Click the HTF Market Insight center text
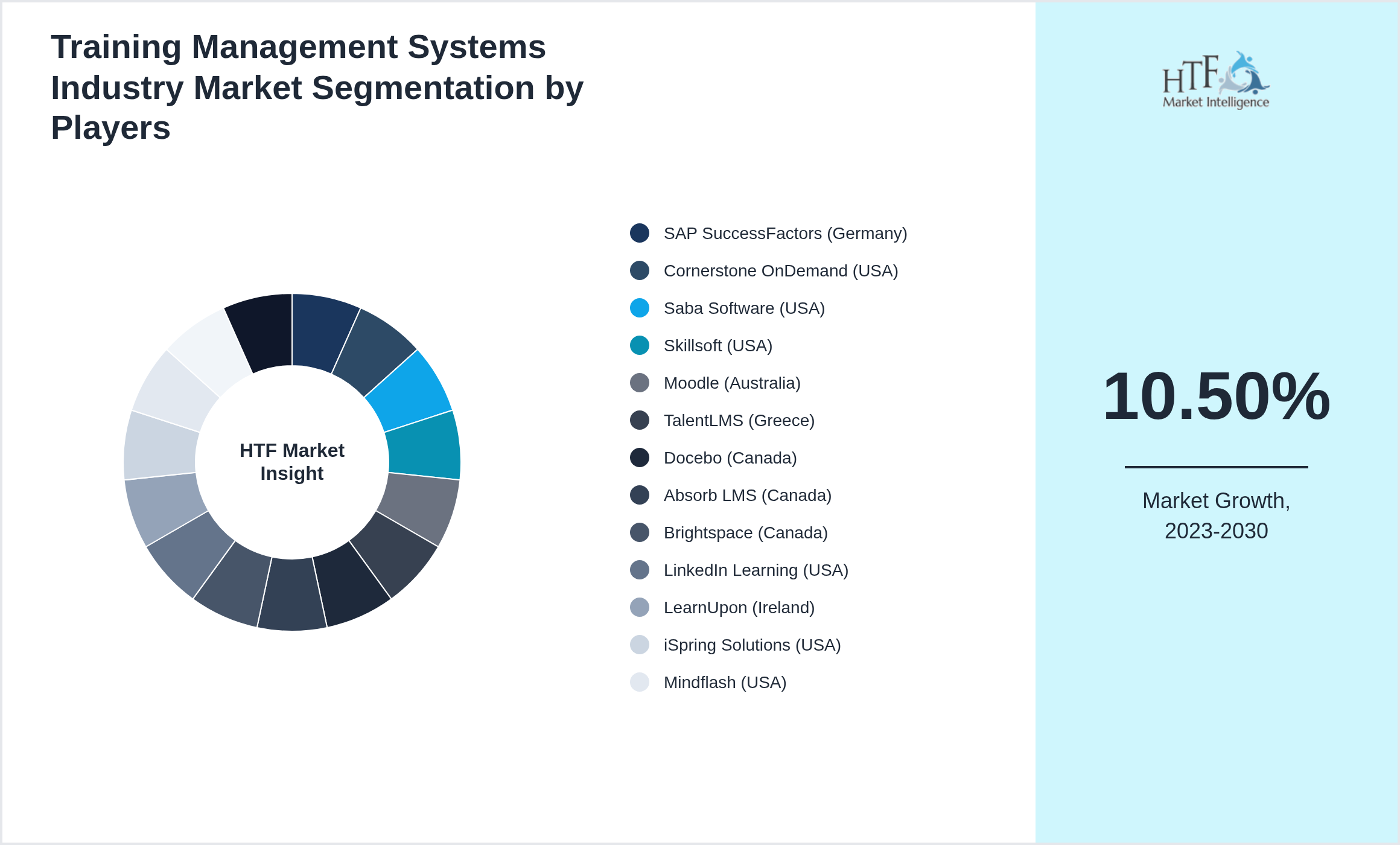Screen dimensions: 1400x845 click(292, 462)
